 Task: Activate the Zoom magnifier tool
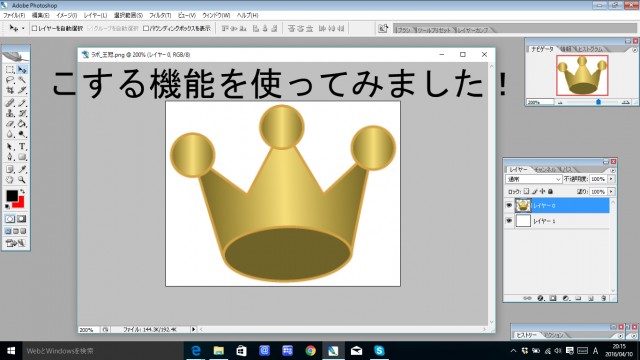(x=22, y=180)
